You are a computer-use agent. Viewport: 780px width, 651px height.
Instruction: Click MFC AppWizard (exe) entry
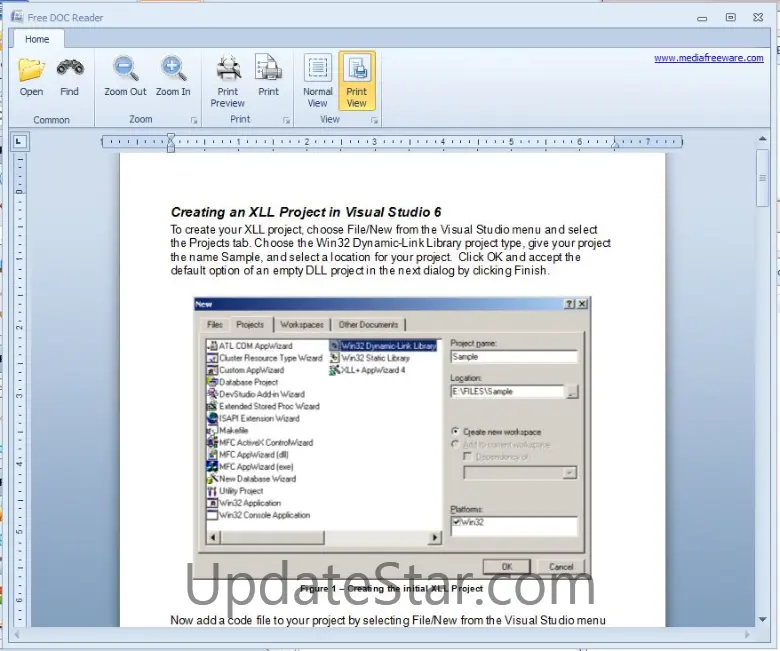tap(250, 466)
